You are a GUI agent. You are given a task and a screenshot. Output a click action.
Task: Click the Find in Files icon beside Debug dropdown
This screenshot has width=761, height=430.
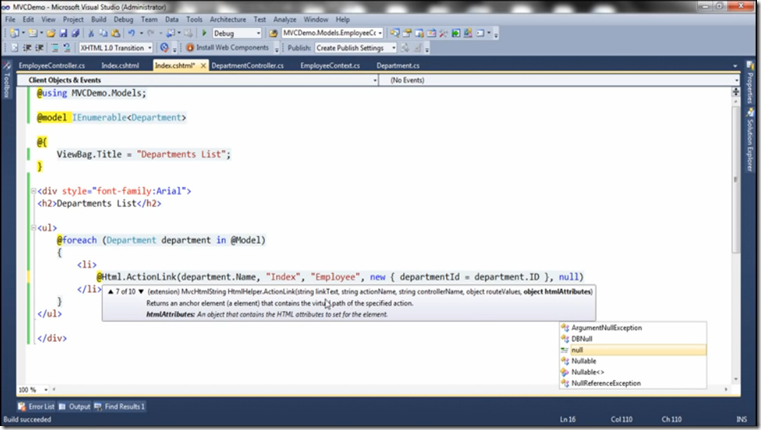point(273,33)
